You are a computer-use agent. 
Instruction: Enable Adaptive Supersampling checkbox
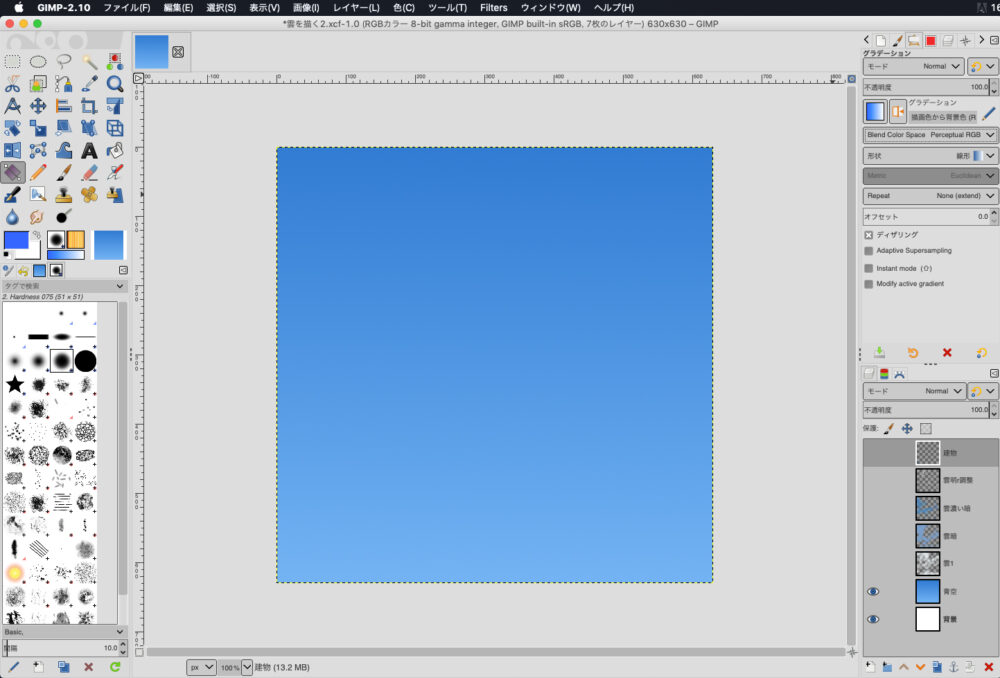click(x=869, y=251)
